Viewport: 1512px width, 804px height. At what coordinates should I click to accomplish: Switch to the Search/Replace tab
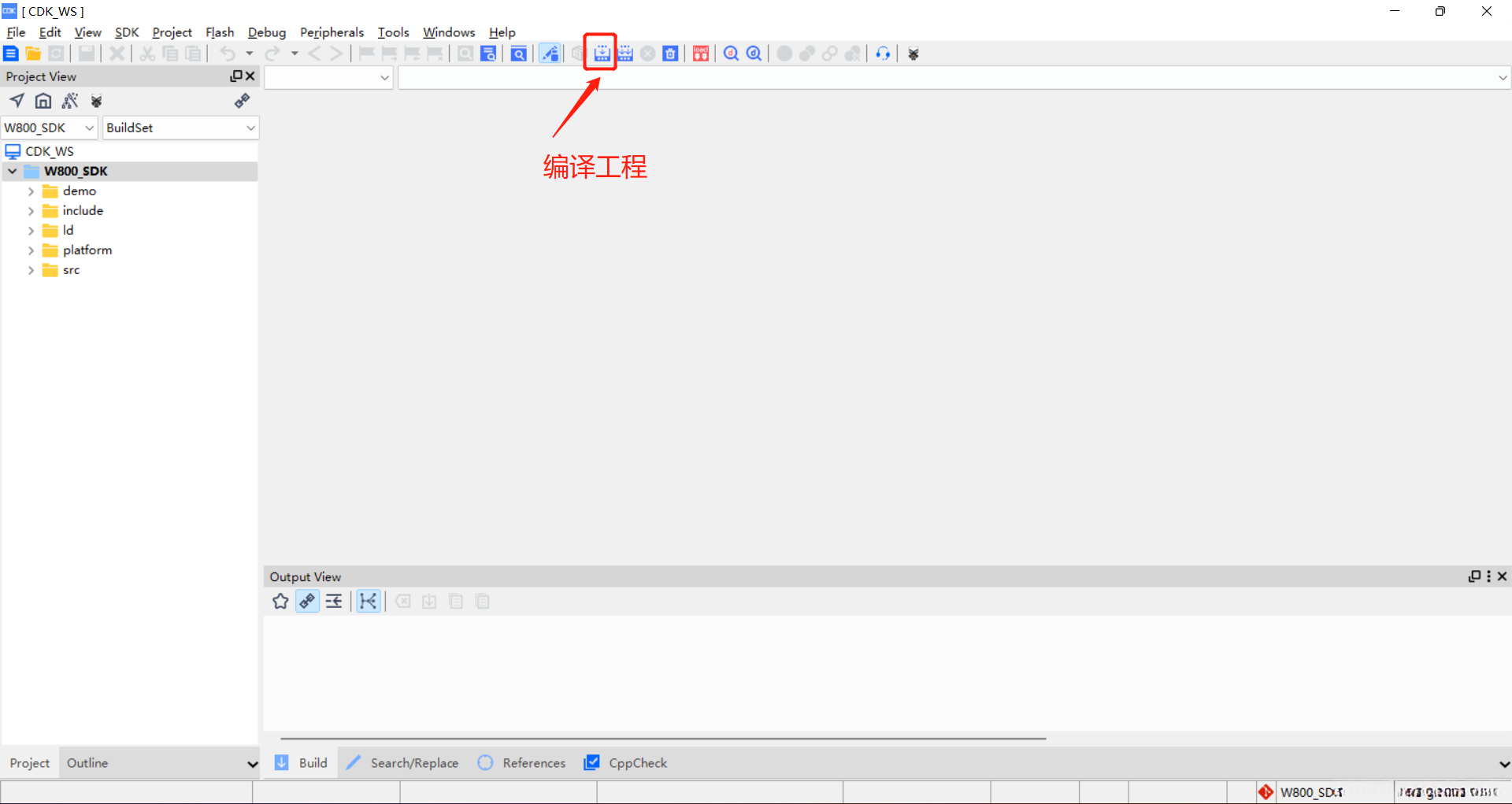point(402,763)
